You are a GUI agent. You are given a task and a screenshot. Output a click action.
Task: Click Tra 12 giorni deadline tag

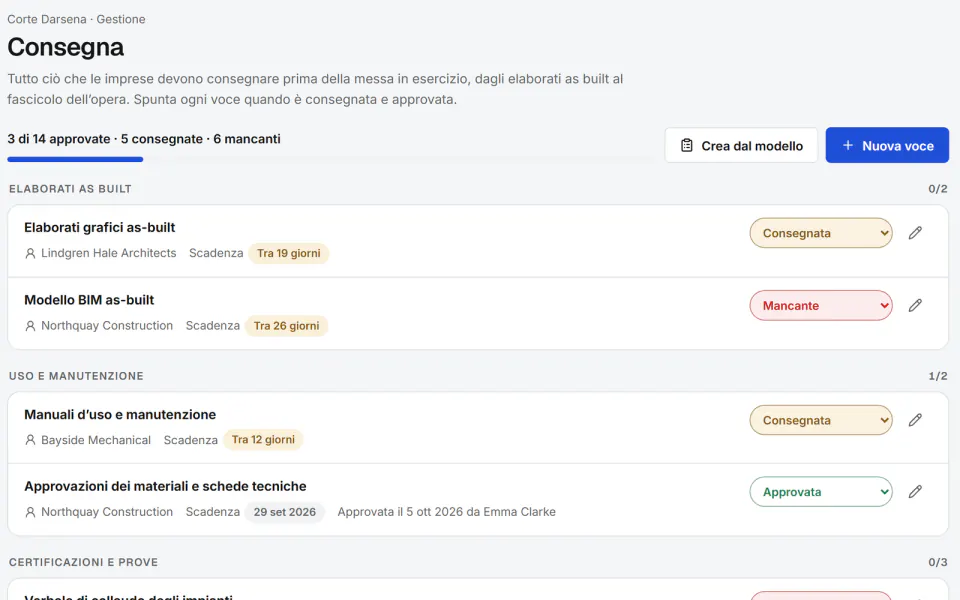click(263, 440)
